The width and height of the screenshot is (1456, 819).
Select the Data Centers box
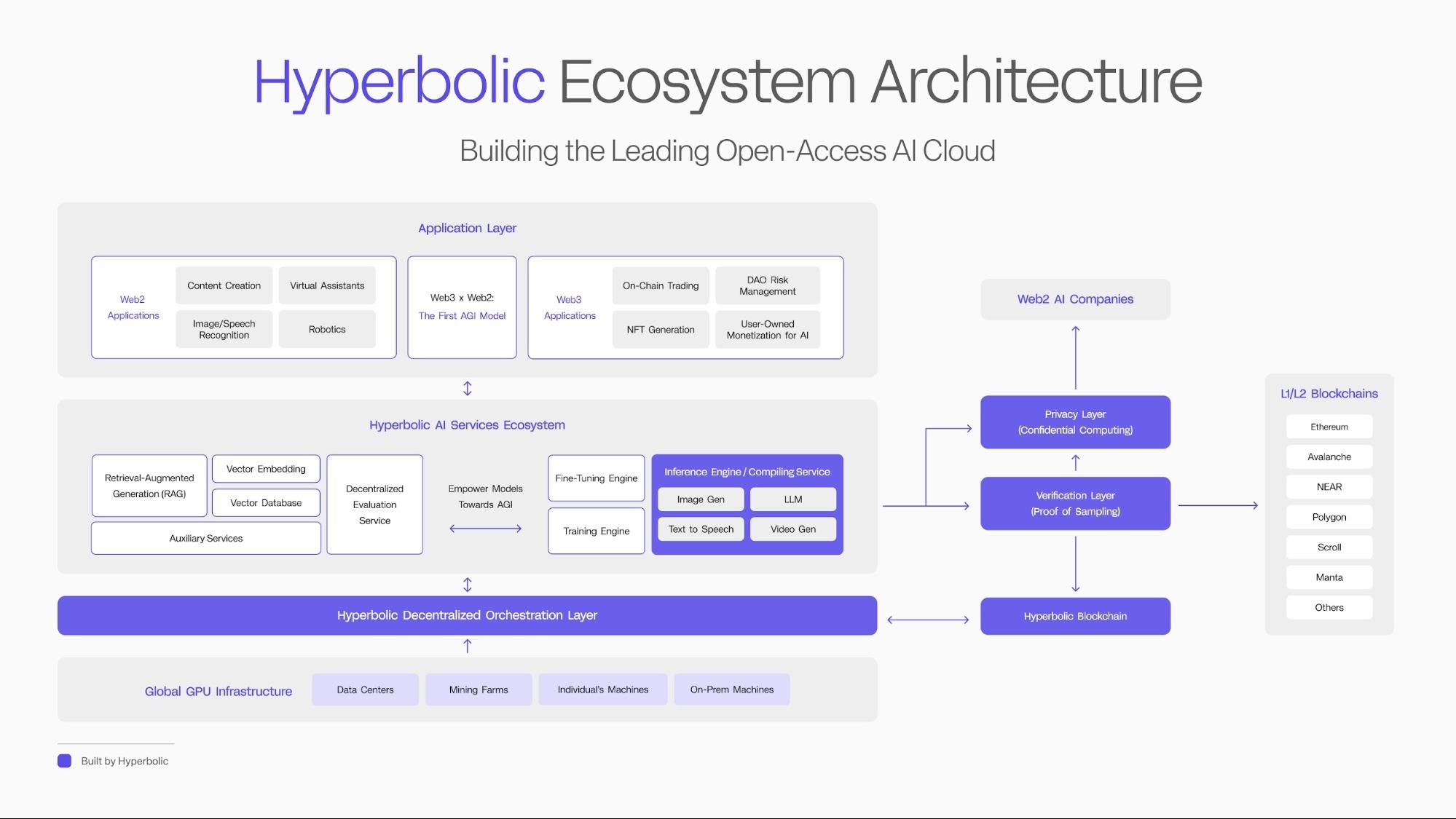[x=365, y=689]
